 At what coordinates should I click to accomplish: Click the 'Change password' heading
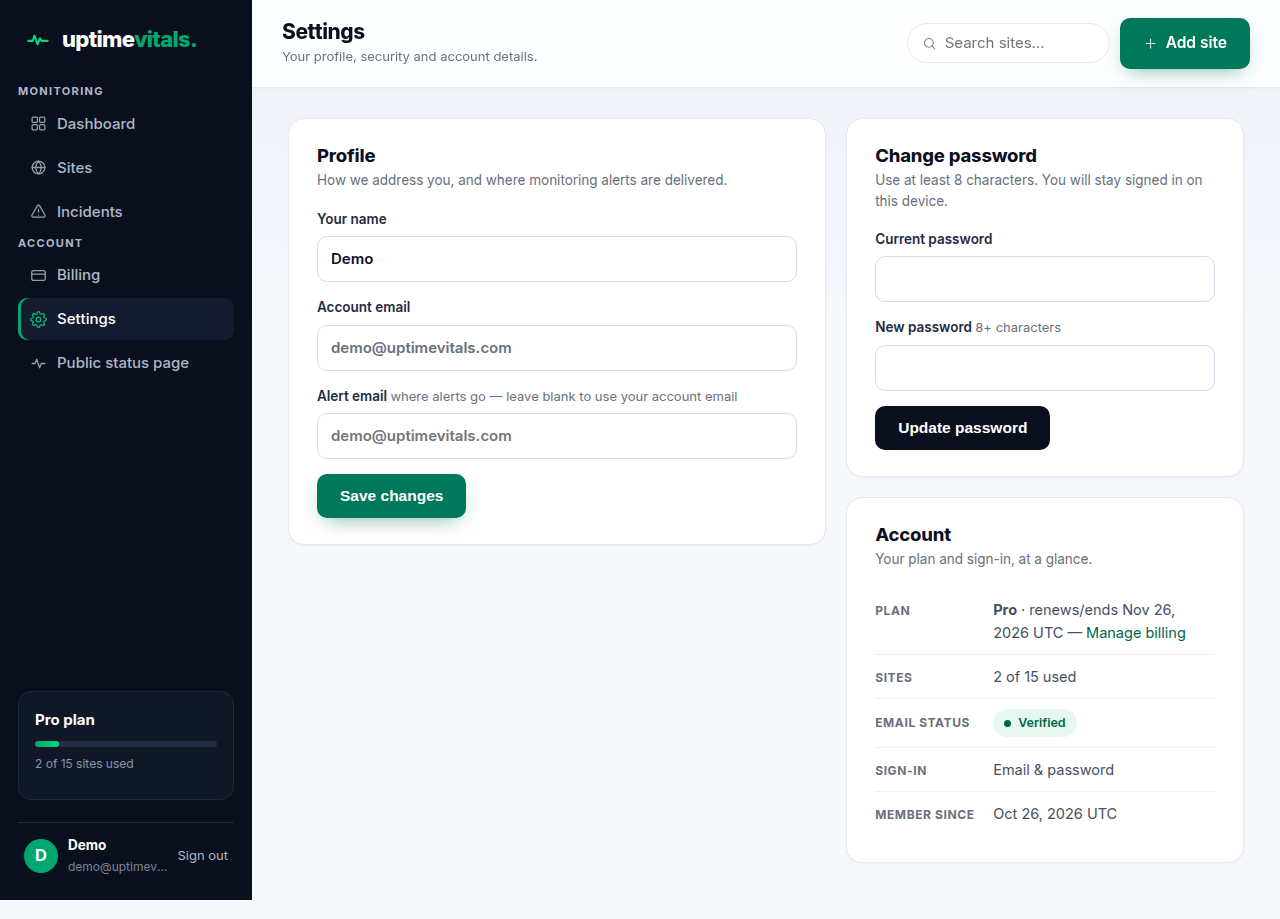pyautogui.click(x=956, y=156)
